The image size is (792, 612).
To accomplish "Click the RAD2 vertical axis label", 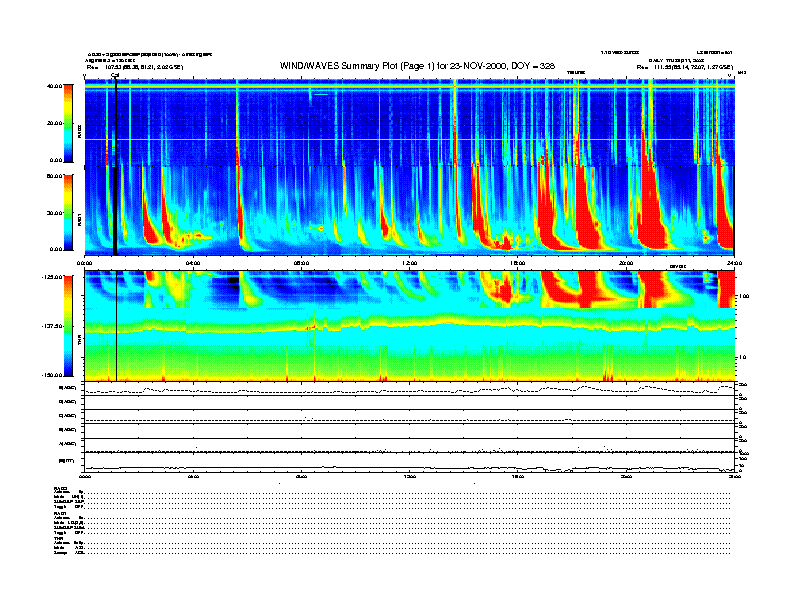I will tap(79, 131).
